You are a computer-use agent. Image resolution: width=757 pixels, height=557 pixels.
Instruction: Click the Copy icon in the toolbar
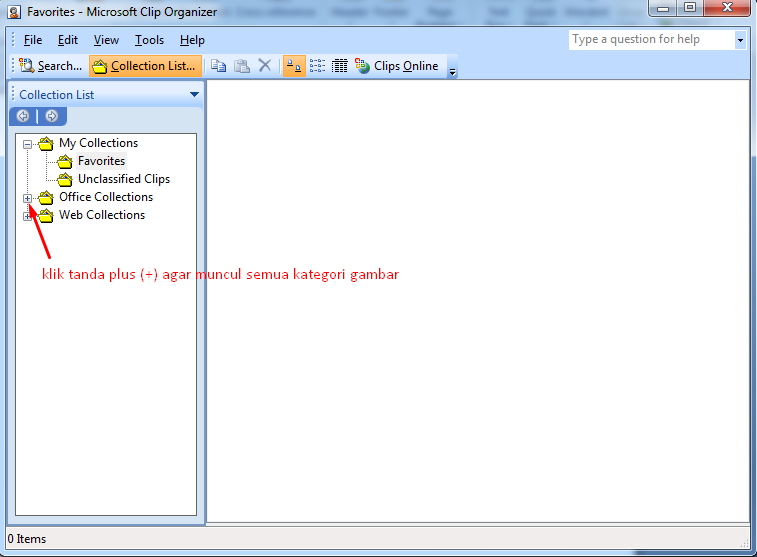click(x=219, y=66)
